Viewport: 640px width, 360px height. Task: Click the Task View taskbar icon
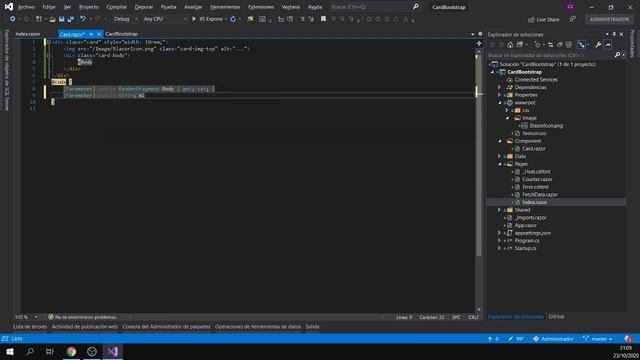[x=50, y=351]
